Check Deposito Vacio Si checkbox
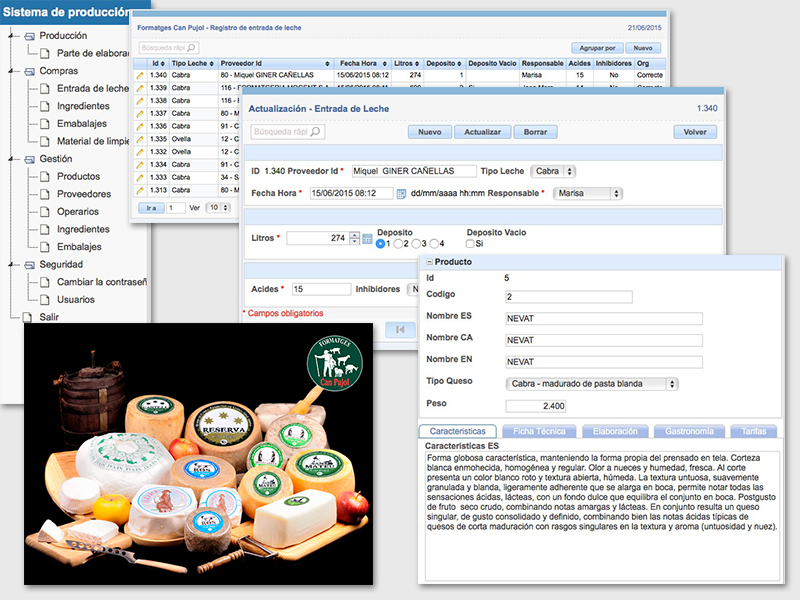This screenshot has height=600, width=800. tap(470, 244)
